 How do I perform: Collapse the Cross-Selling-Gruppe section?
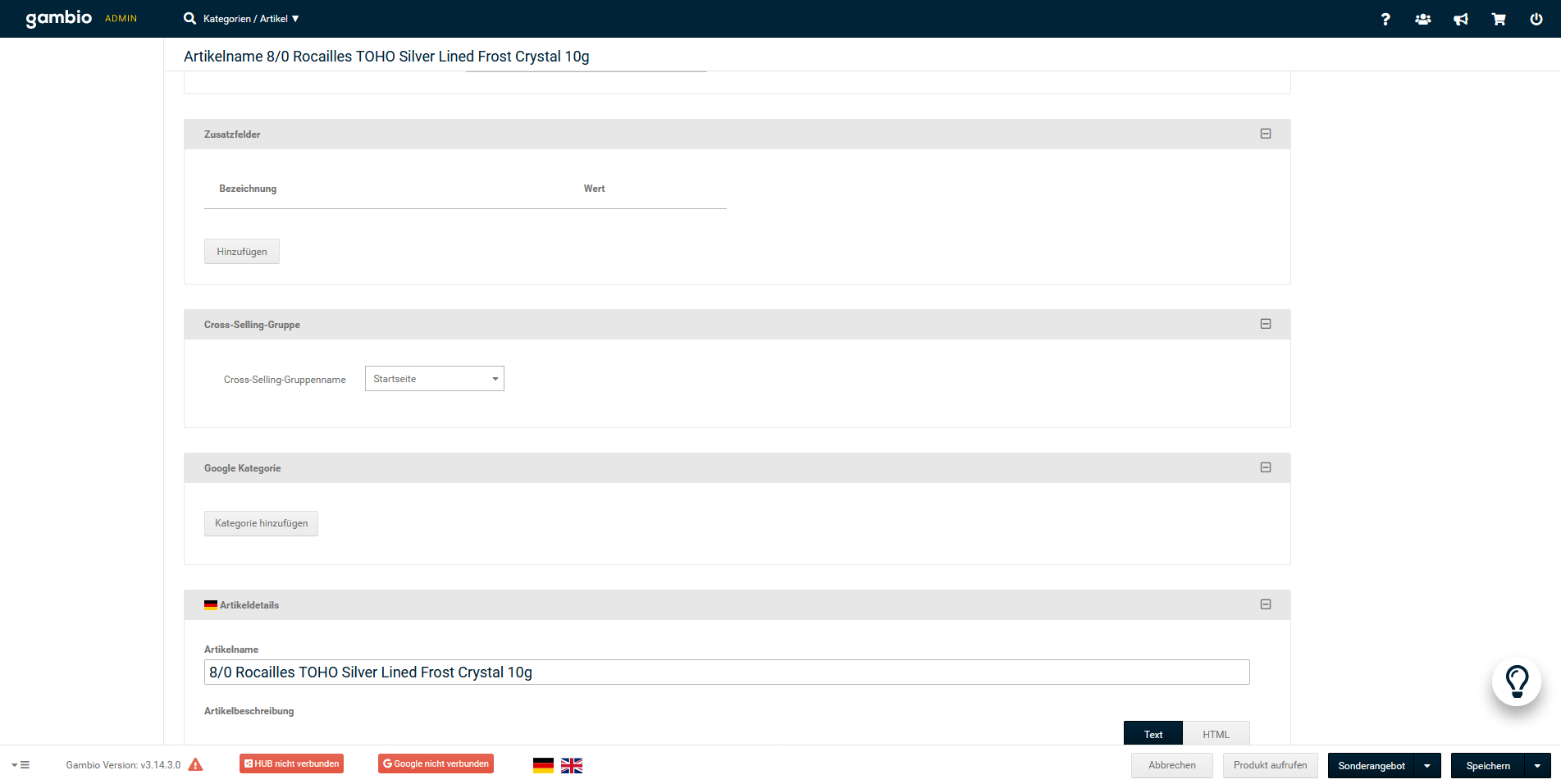1266,324
